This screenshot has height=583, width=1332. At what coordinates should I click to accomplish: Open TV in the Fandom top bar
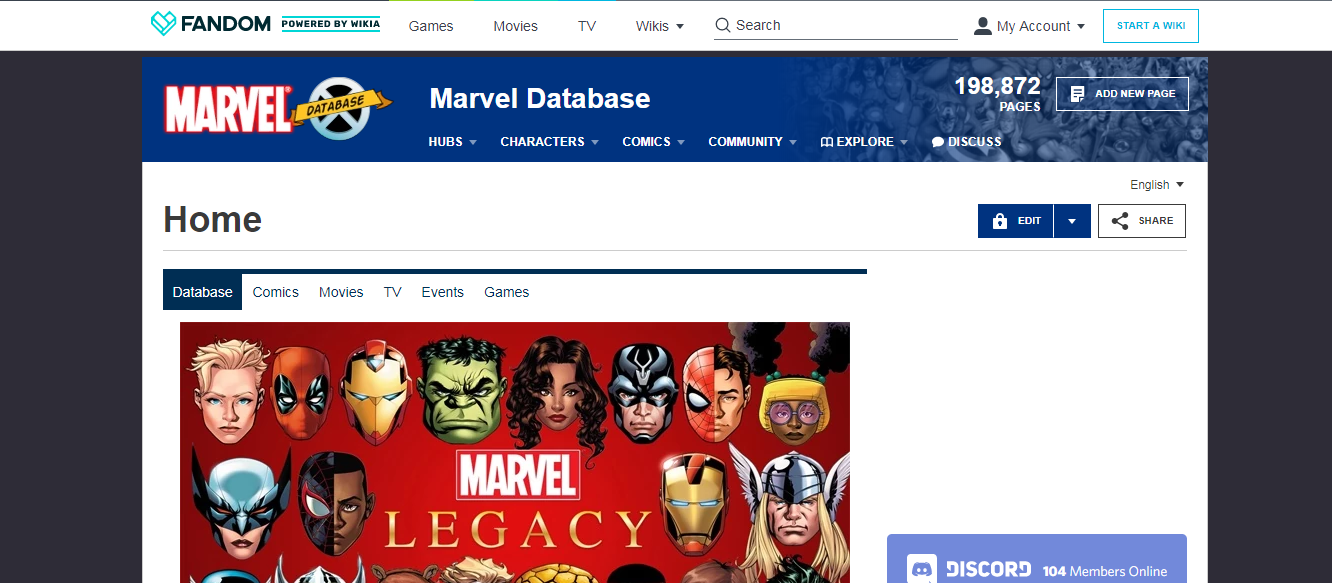[x=587, y=26]
